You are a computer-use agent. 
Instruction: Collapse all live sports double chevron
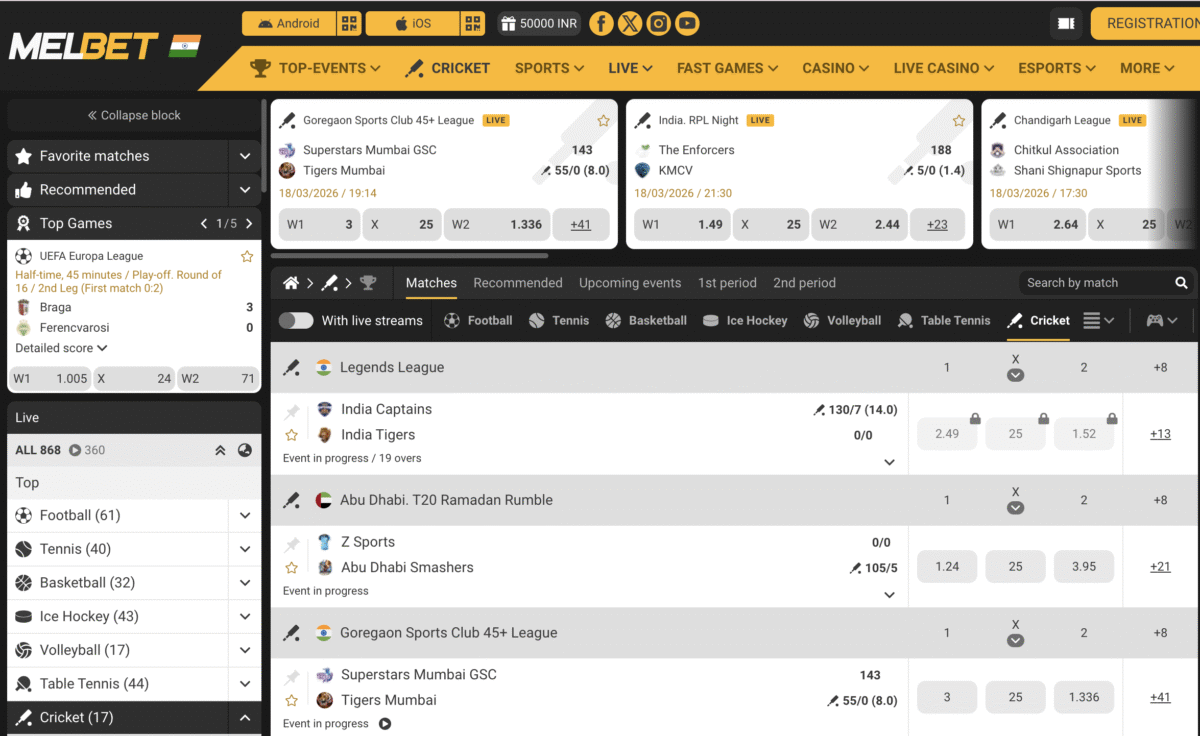[x=220, y=450]
